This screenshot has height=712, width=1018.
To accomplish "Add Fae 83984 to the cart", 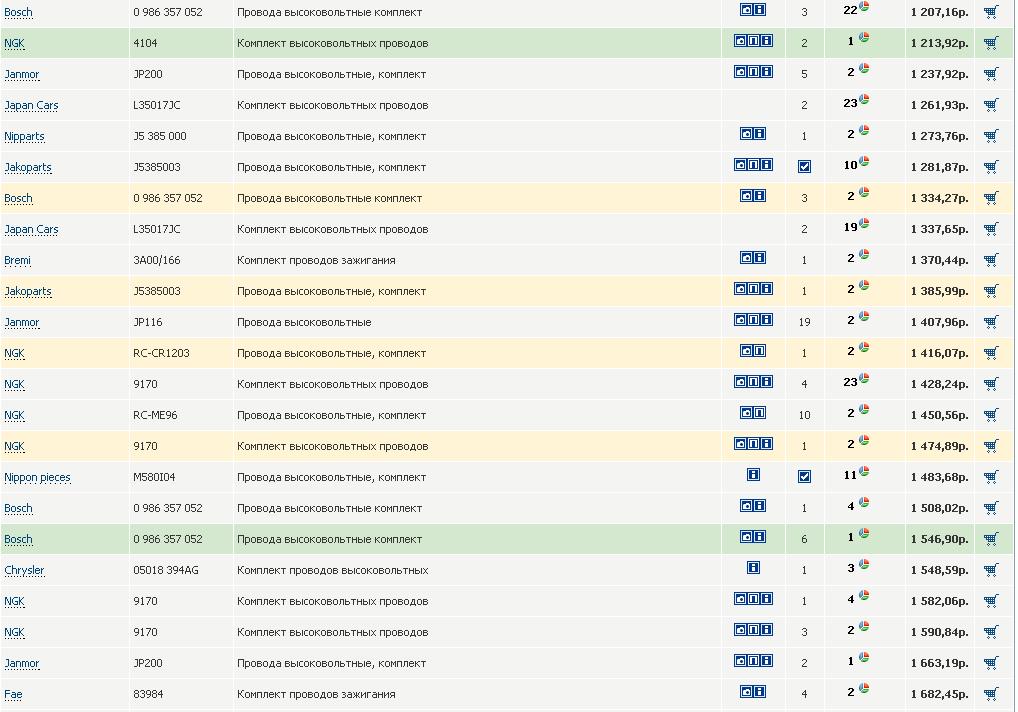I will click(991, 694).
